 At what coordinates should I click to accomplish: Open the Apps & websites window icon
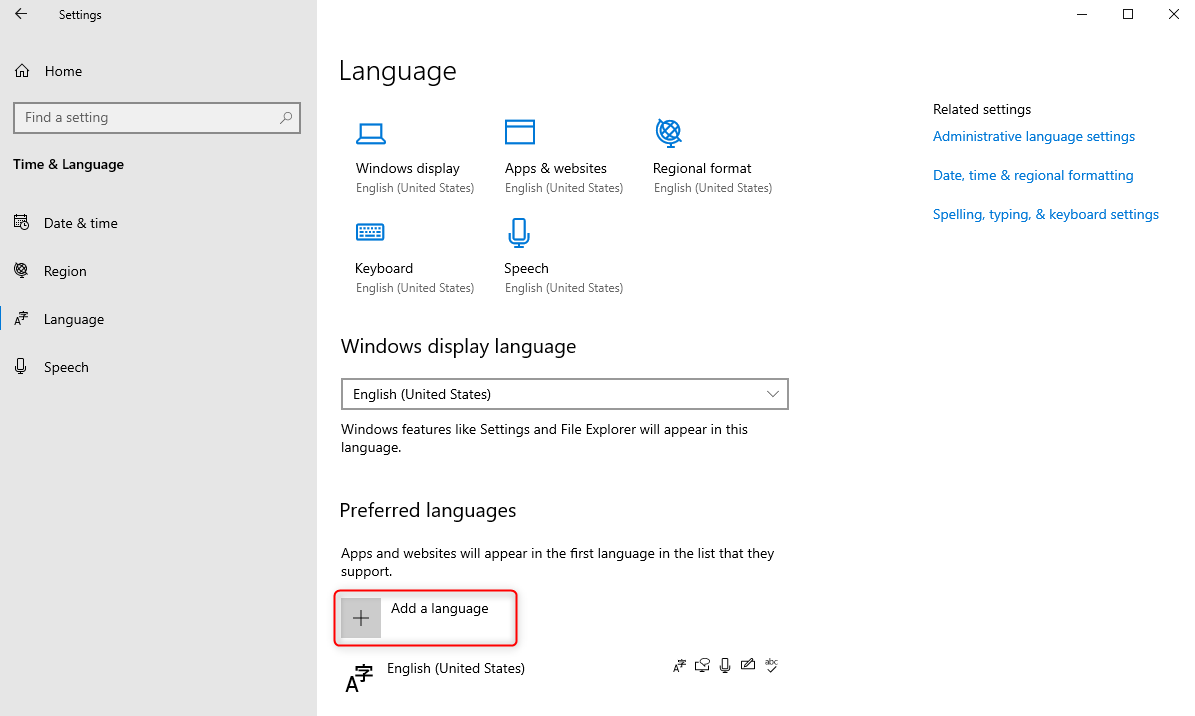pyautogui.click(x=520, y=132)
